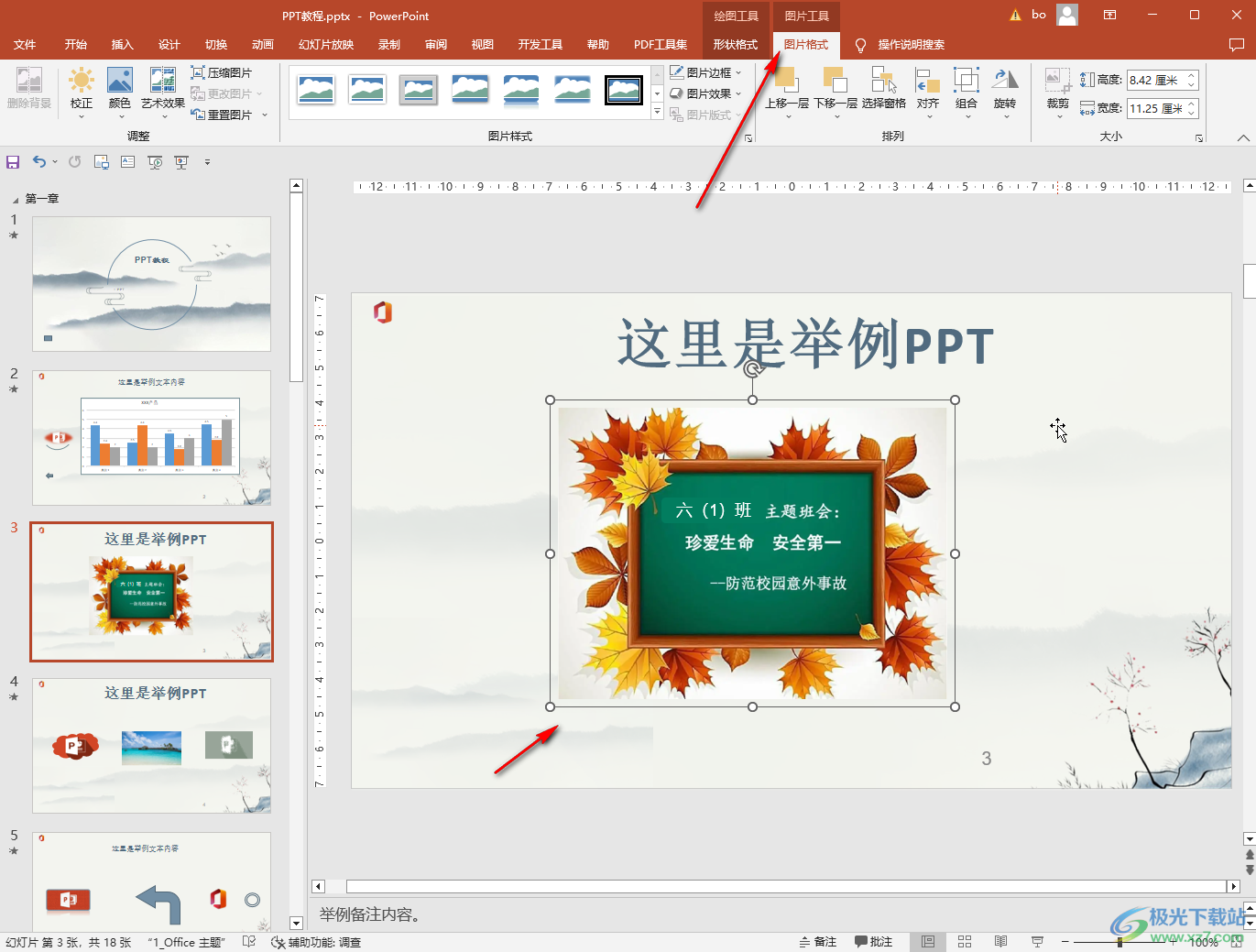
Task: Click the accessibility check status icon
Action: [278, 942]
